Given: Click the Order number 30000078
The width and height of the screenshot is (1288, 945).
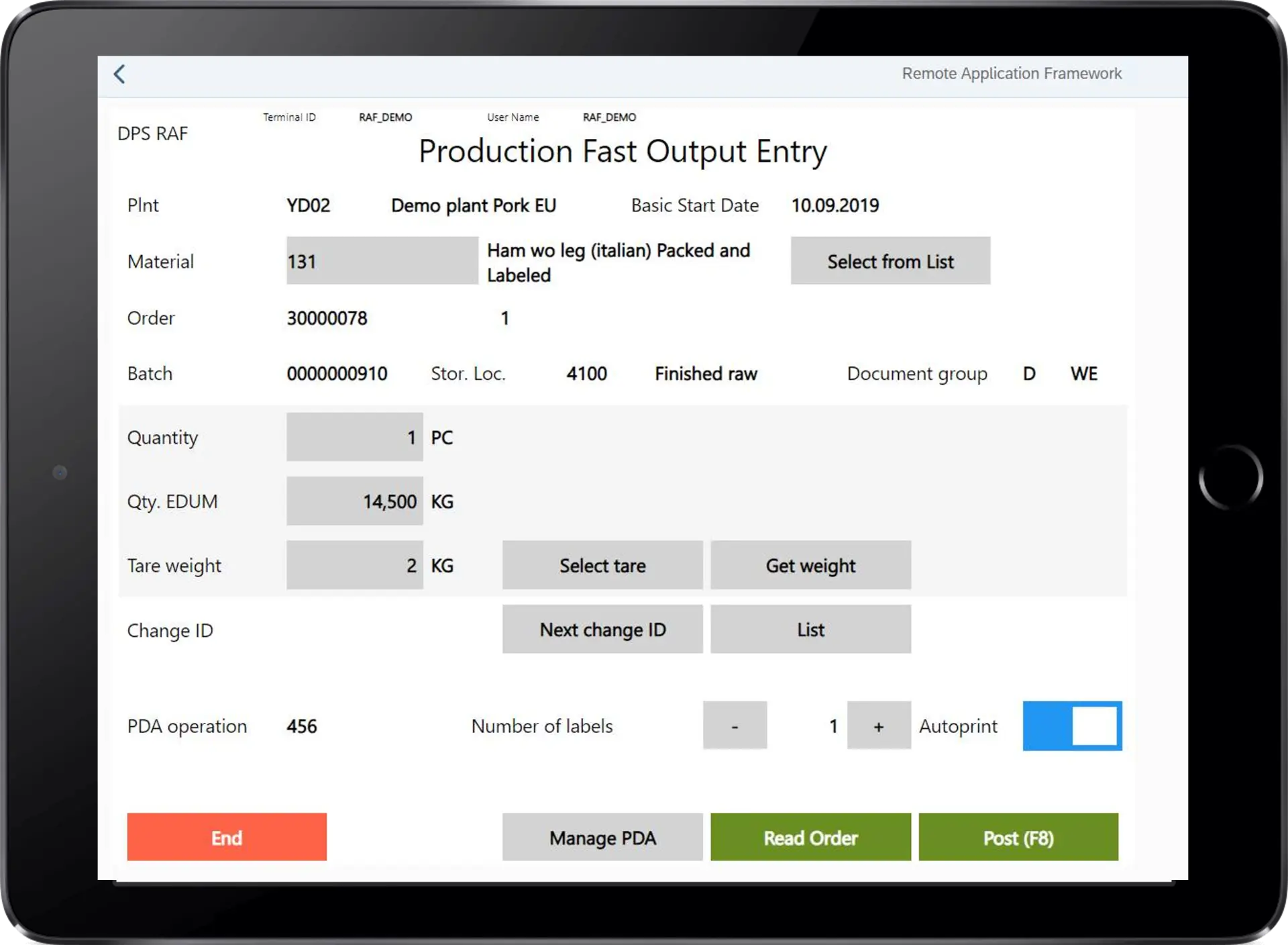Looking at the screenshot, I should tap(327, 318).
